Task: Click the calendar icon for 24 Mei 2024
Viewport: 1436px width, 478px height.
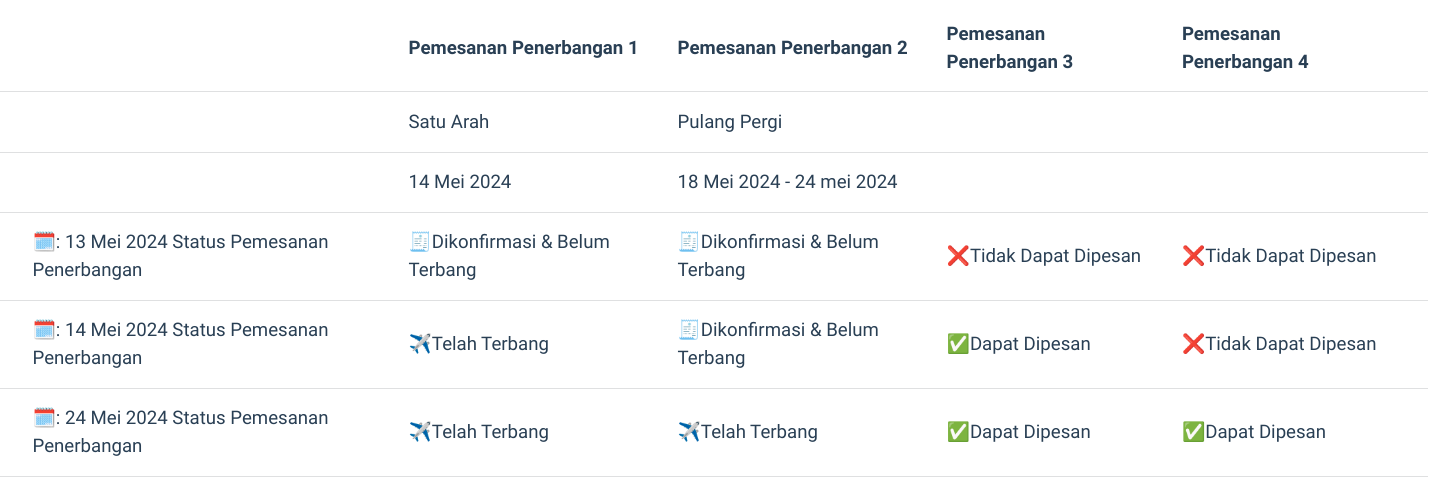Action: tap(44, 417)
